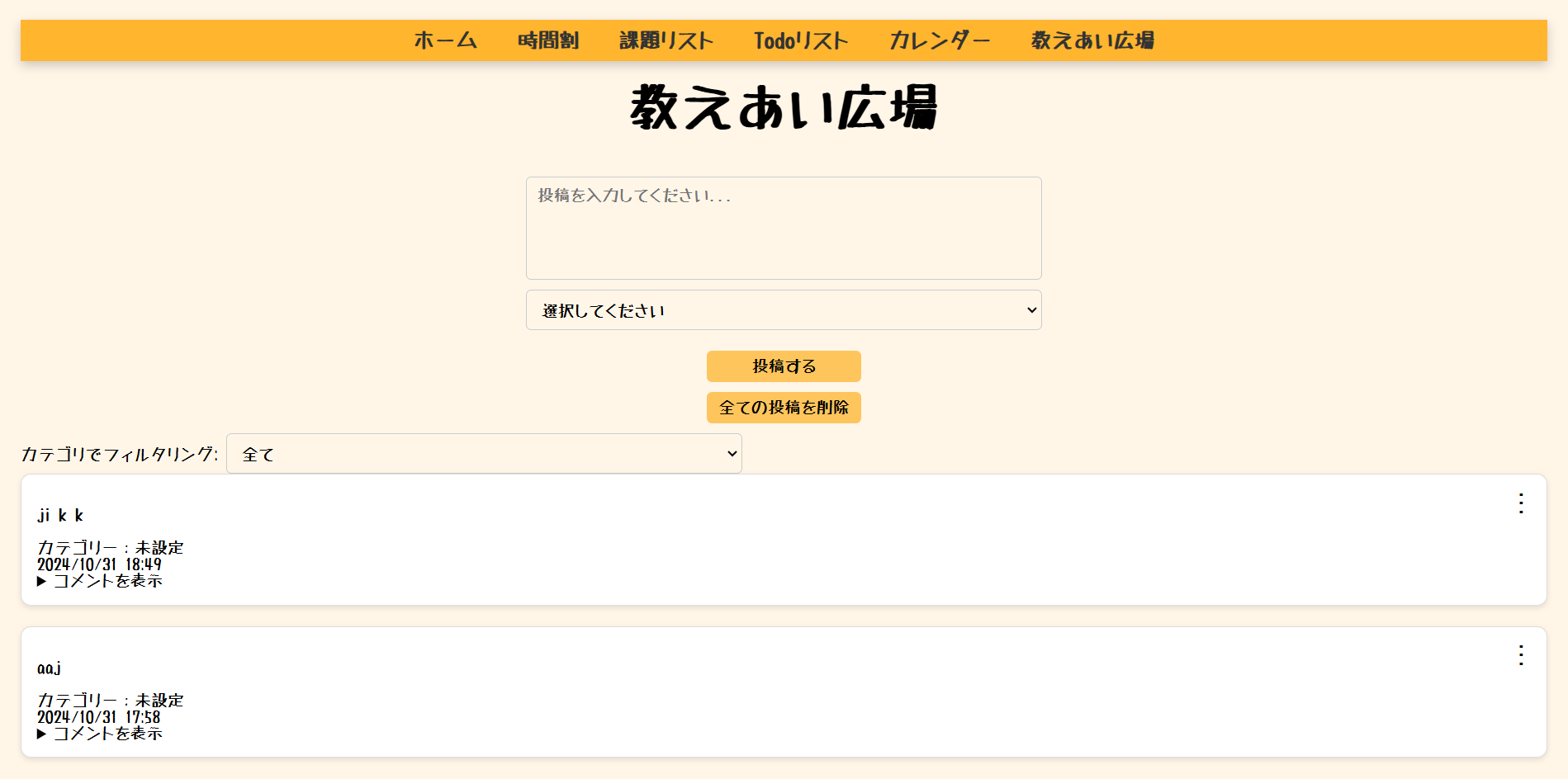This screenshot has height=779, width=1568.
Task: Select 教えあい広場 in the navigation bar
Action: [1092, 39]
